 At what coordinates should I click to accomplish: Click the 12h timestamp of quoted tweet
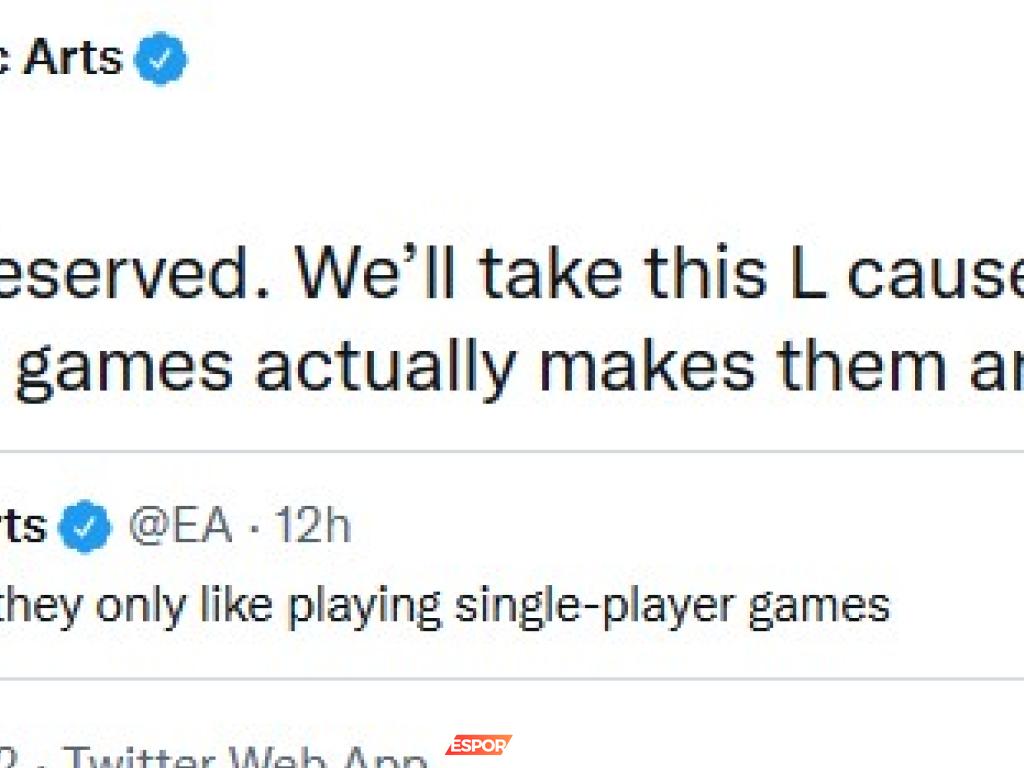click(x=313, y=526)
